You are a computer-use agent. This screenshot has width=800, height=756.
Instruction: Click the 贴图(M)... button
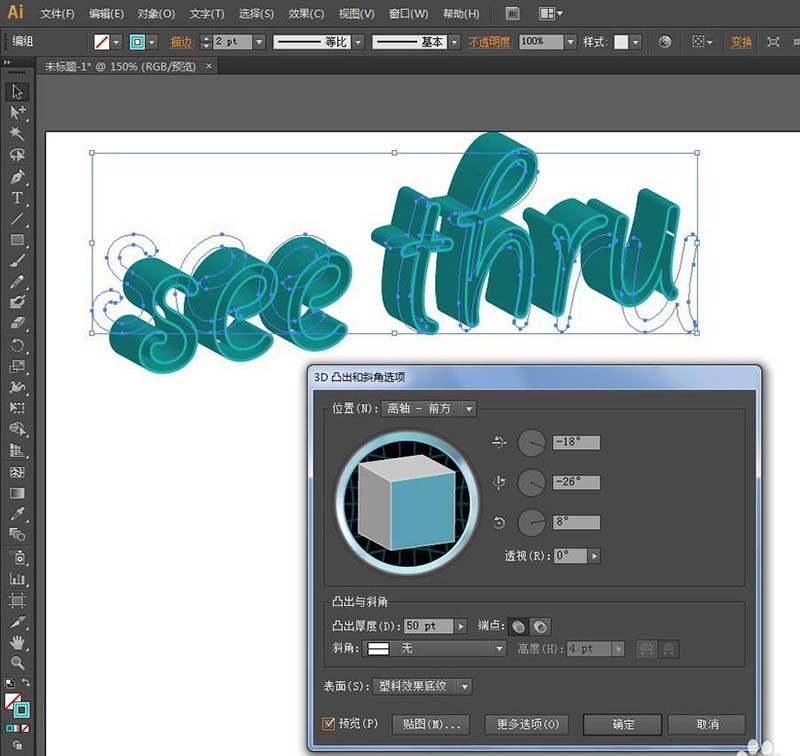[431, 724]
